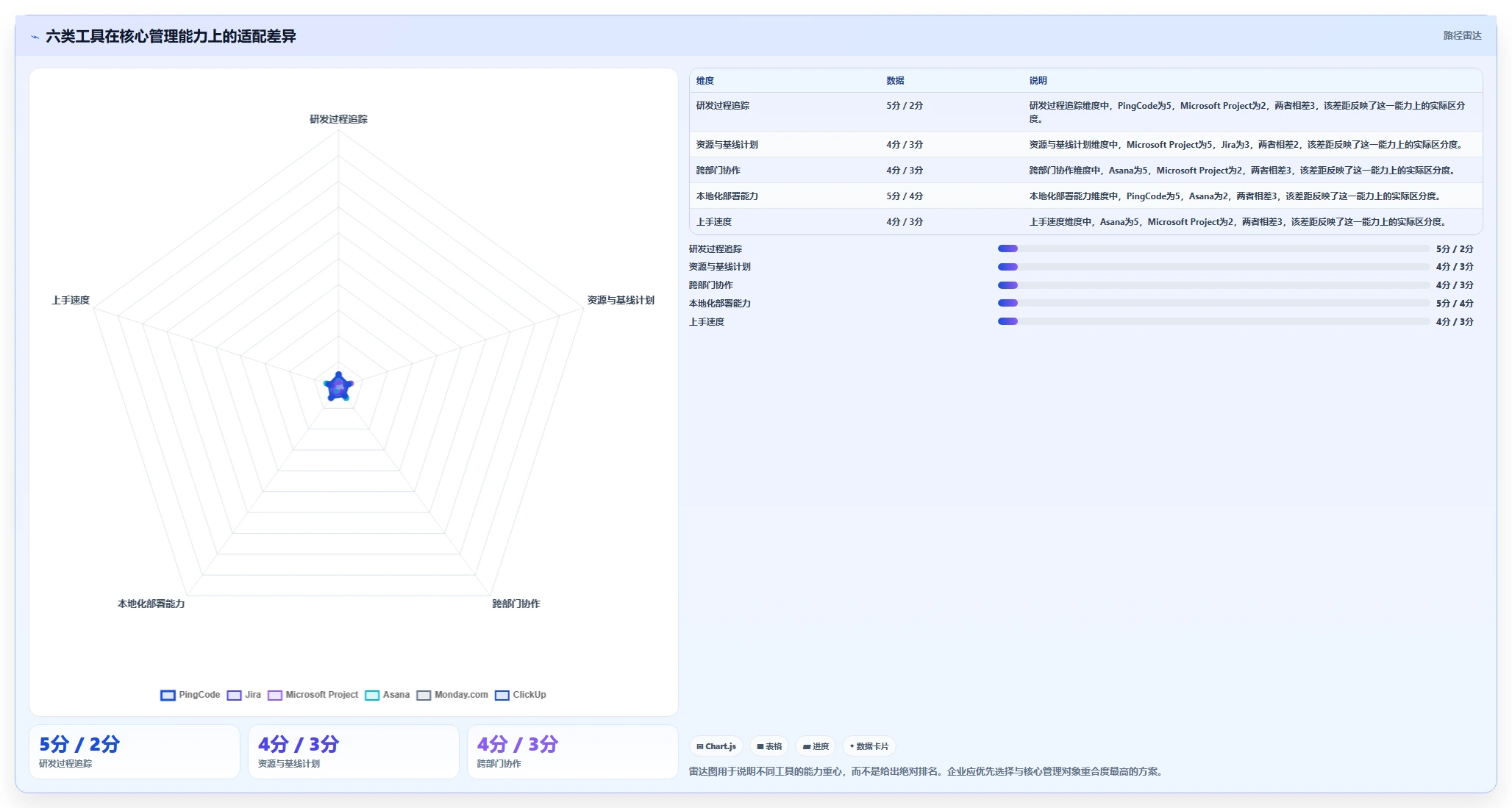This screenshot has height=808, width=1512.
Task: Click radar axis label 本地化部署能力
Action: 151,604
